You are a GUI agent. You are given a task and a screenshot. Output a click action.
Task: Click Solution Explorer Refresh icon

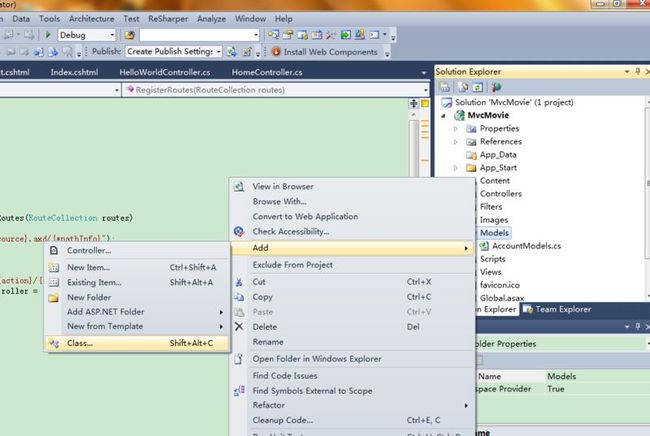(478, 87)
